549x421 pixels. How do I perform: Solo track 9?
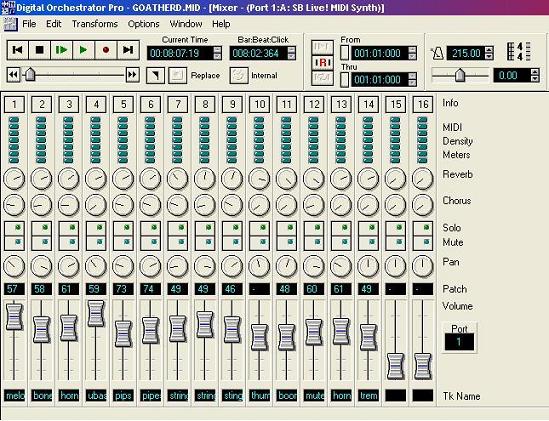pyautogui.click(x=232, y=228)
